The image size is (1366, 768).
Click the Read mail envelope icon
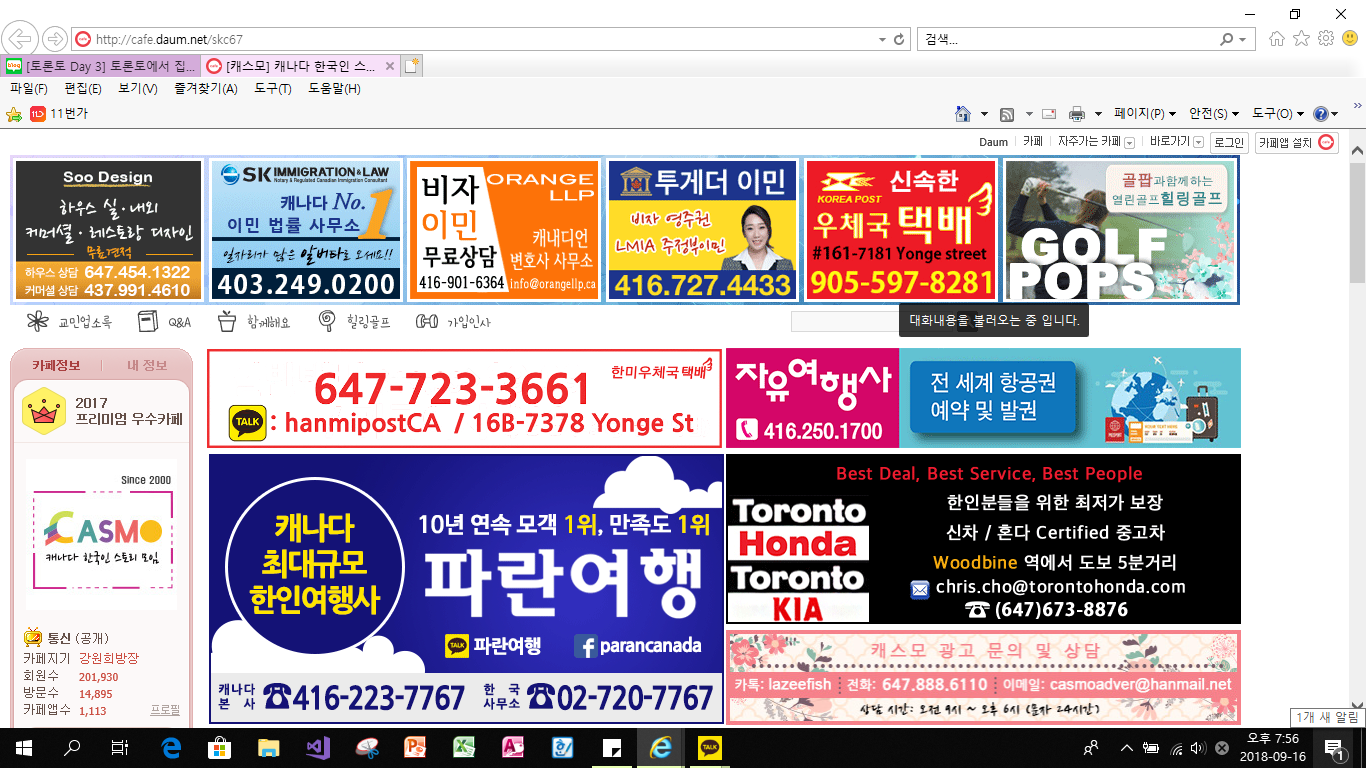click(1049, 114)
